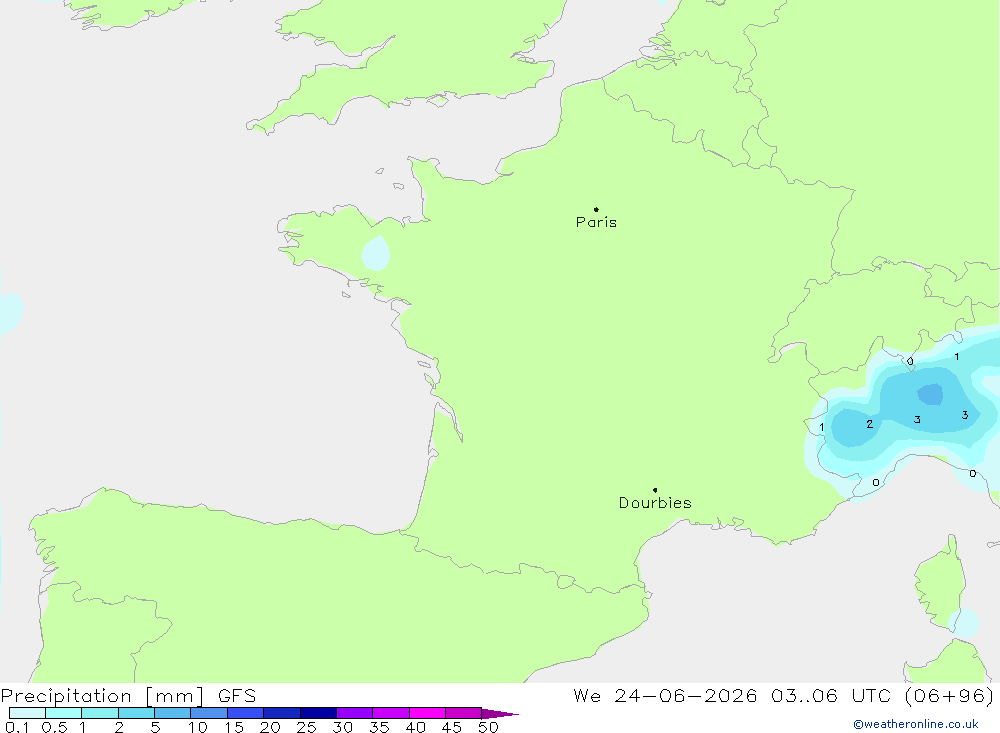Screen dimensions: 1000x733
Task: Click the '(06+96)' forecast run text
Action: point(950,696)
